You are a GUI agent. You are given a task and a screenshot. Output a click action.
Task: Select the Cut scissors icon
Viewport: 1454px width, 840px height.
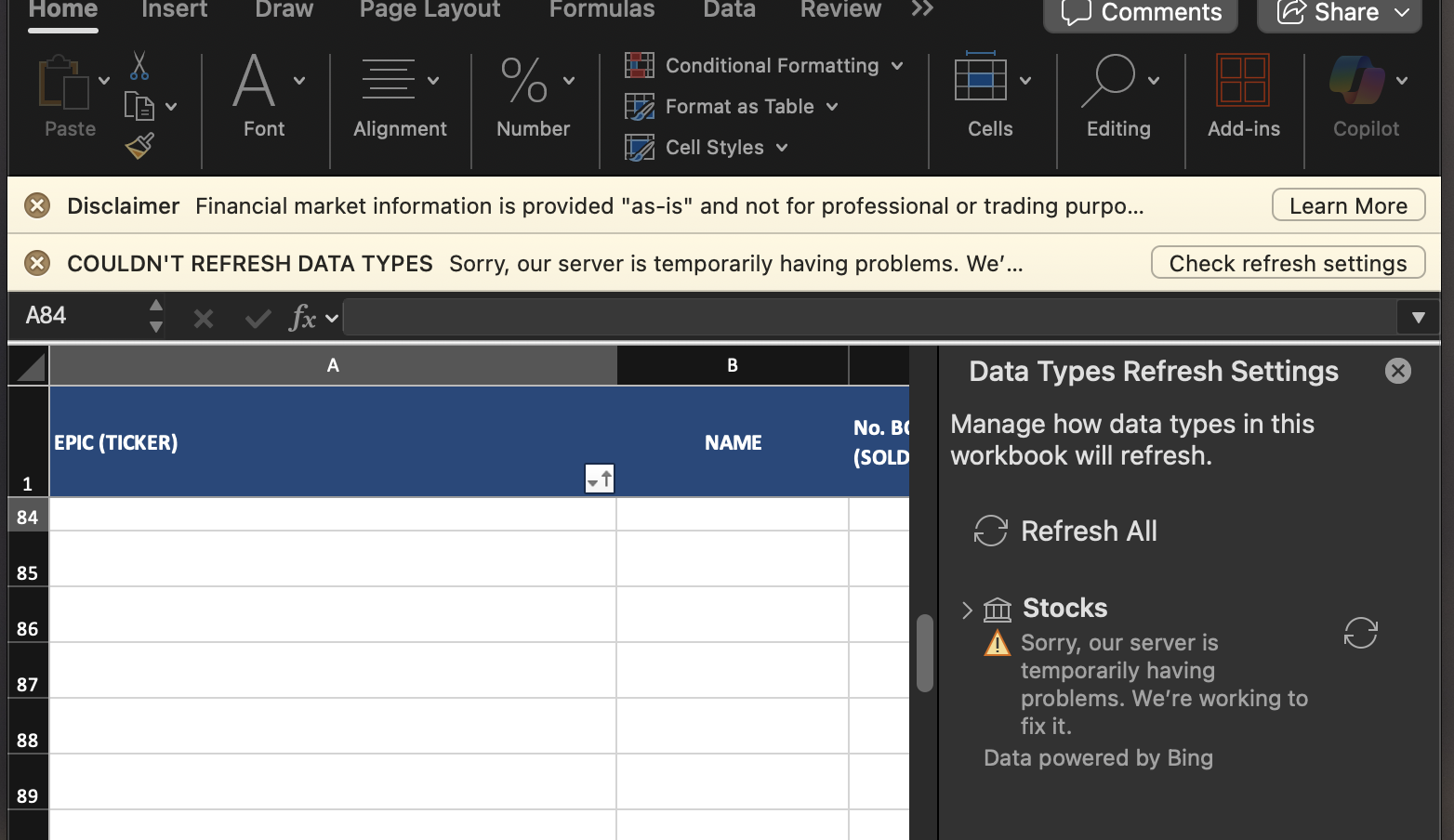140,66
